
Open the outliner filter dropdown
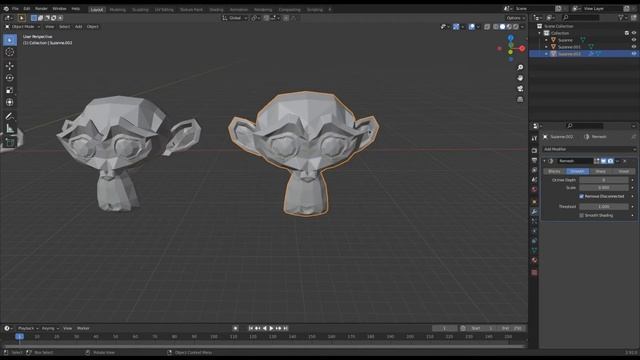coord(622,18)
